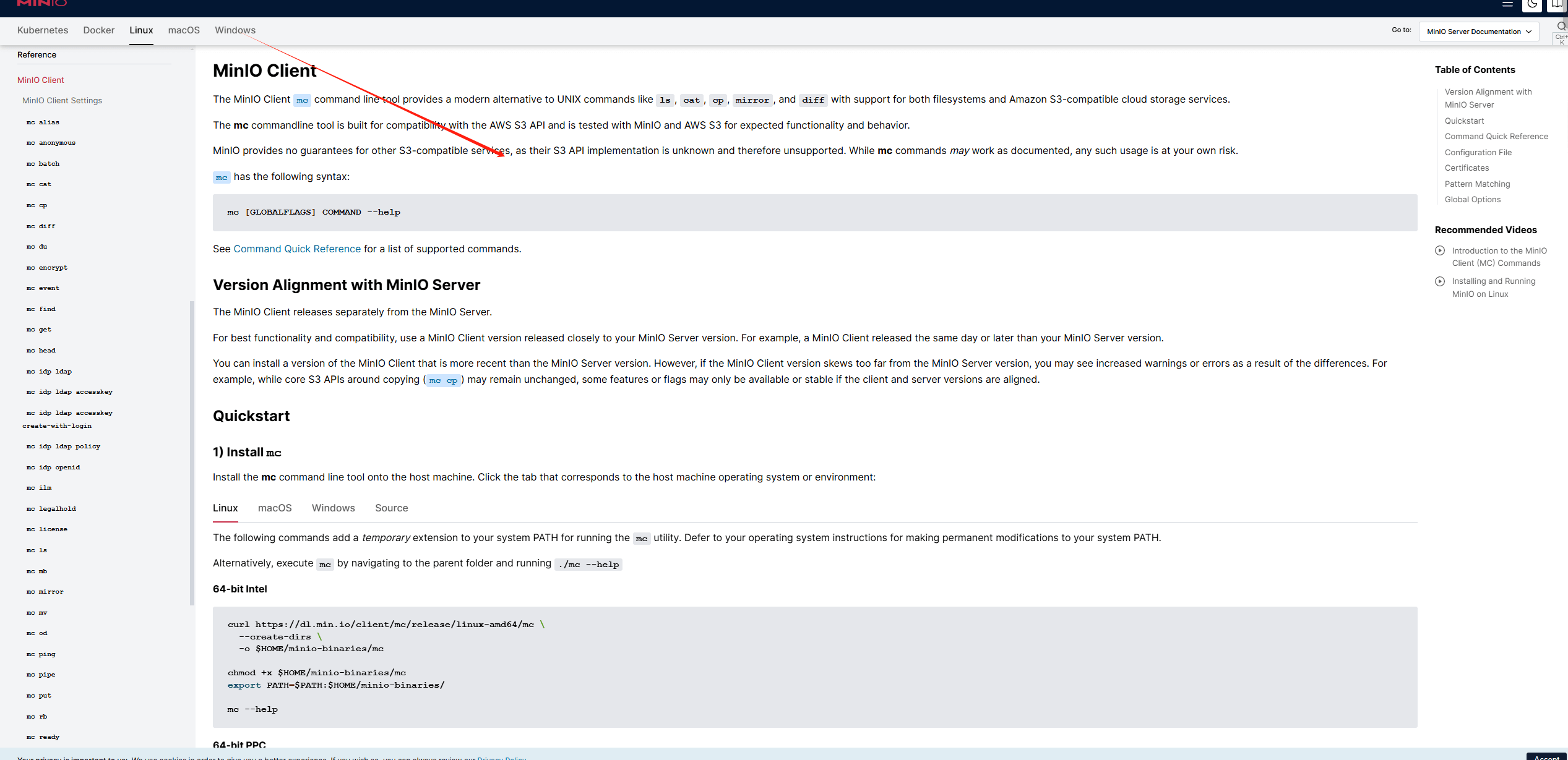This screenshot has height=760, width=1568.
Task: Click the book reading-mode icon
Action: tap(1557, 5)
